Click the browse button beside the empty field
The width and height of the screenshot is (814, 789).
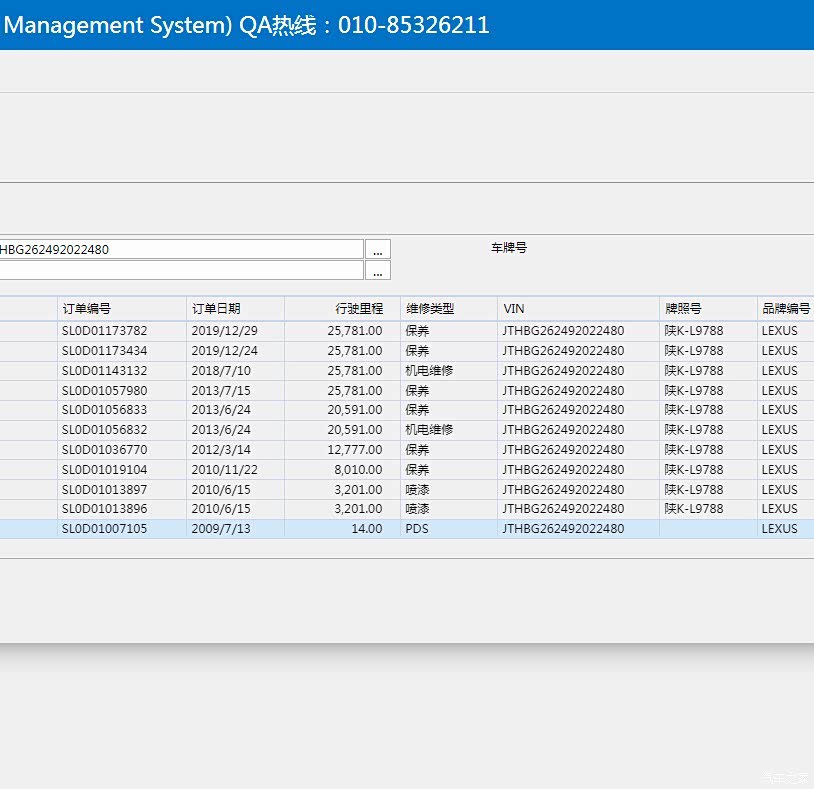(377, 271)
